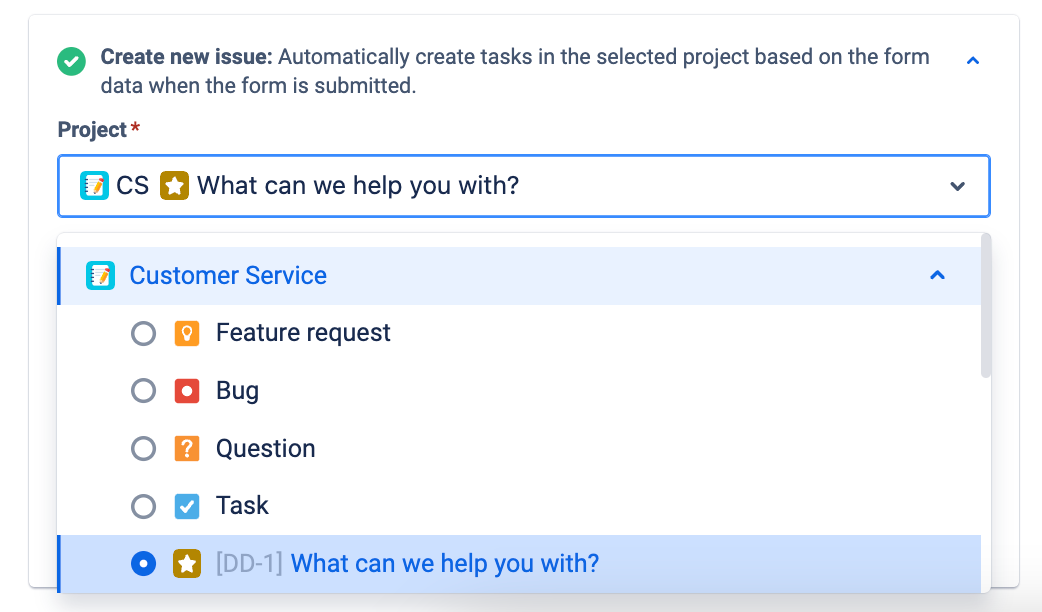Click the green checkmark success icon
The image size is (1042, 612).
(70, 61)
